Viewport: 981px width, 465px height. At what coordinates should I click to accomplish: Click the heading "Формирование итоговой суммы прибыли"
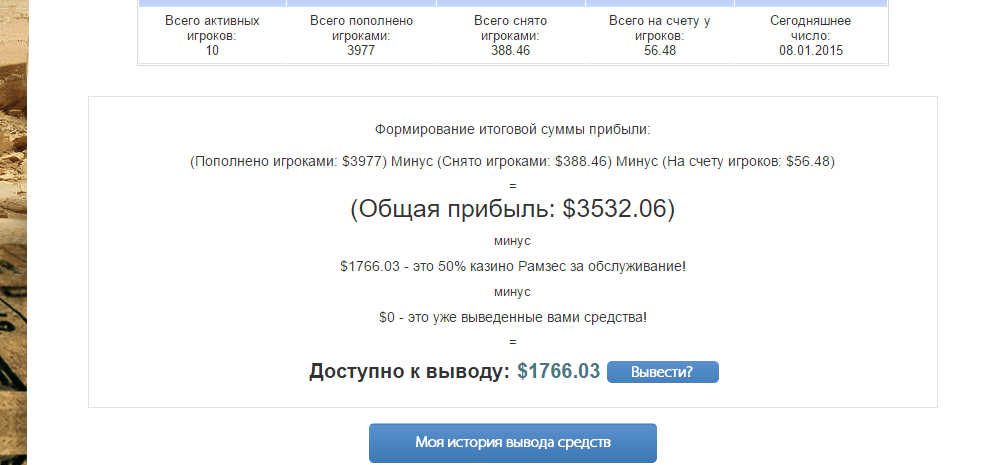coord(512,130)
